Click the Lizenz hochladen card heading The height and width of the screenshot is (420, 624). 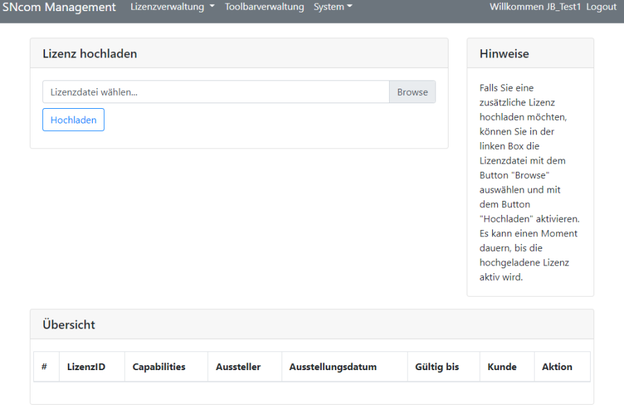click(x=90, y=54)
